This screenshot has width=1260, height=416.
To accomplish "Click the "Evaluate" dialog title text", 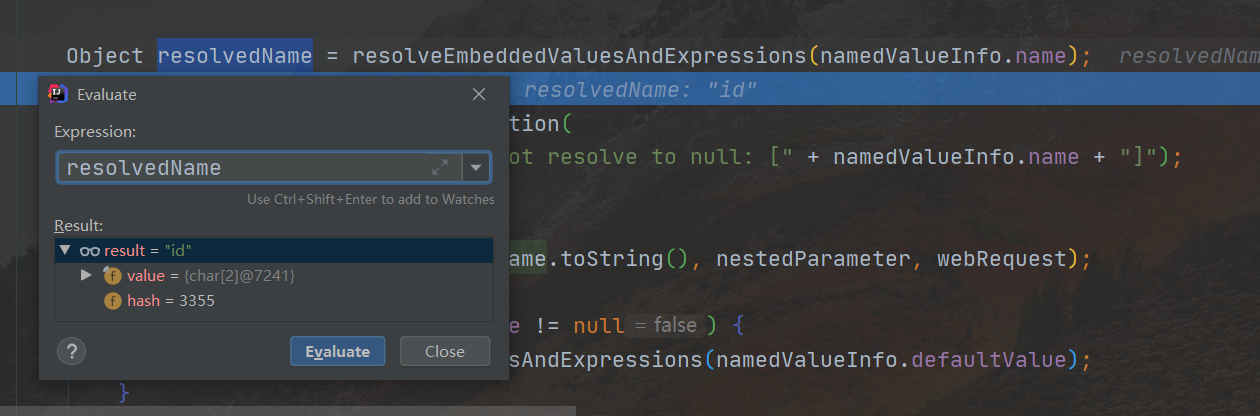I will click(106, 95).
